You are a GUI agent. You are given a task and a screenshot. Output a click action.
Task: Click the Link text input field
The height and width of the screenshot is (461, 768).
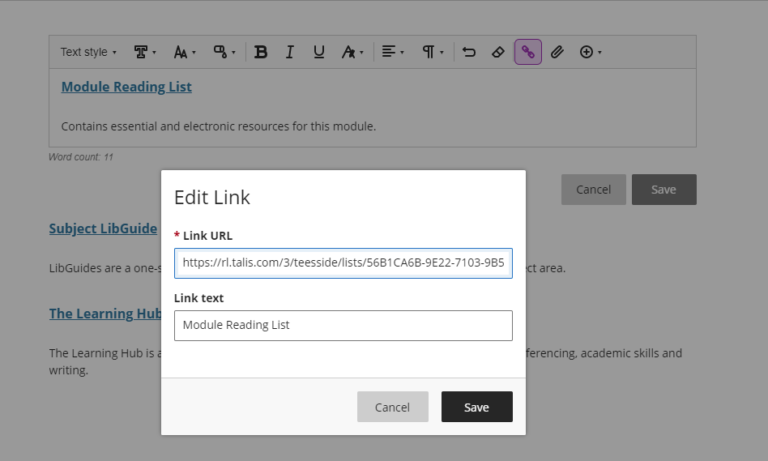[x=343, y=325]
